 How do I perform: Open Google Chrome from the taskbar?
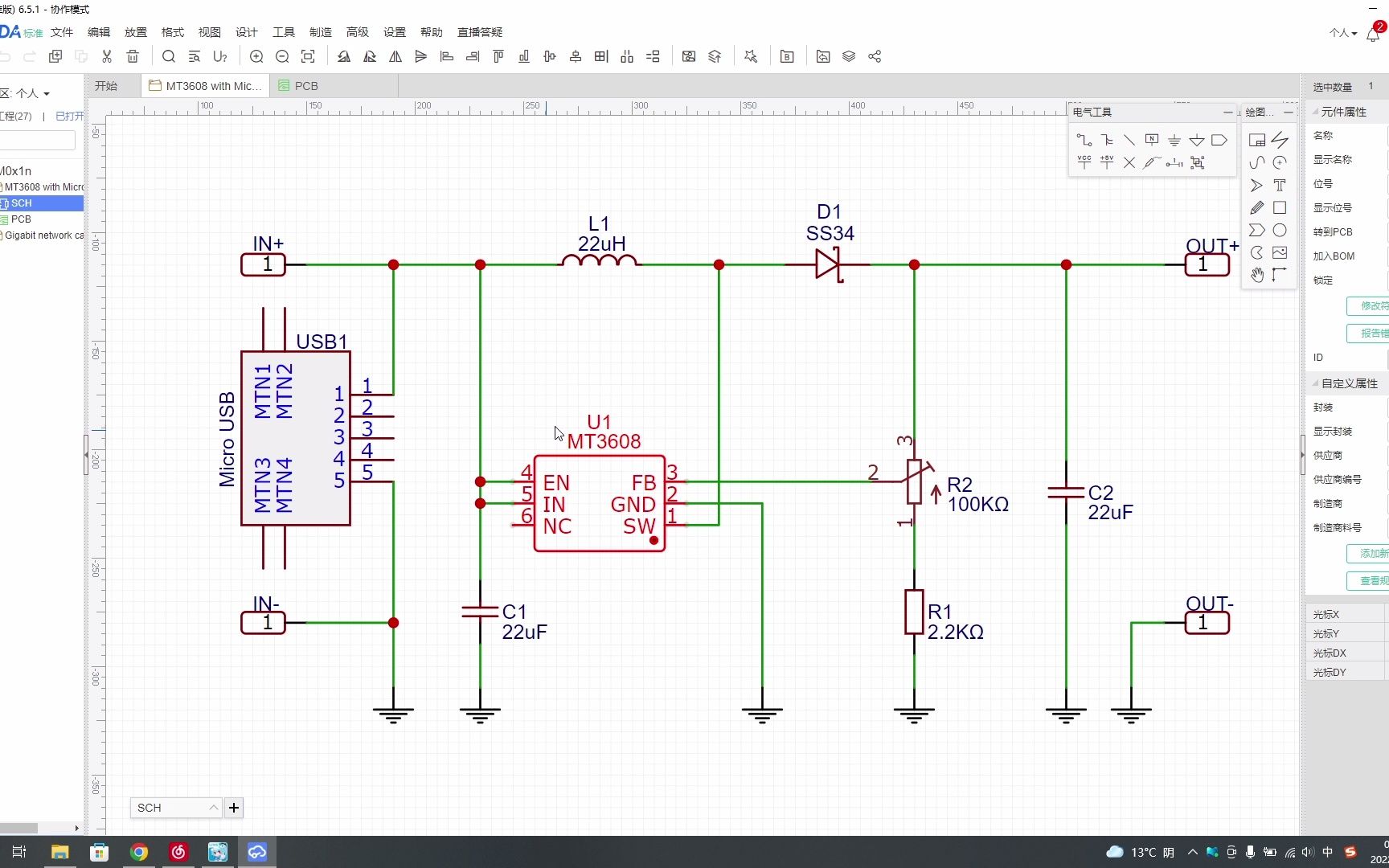pos(139,852)
